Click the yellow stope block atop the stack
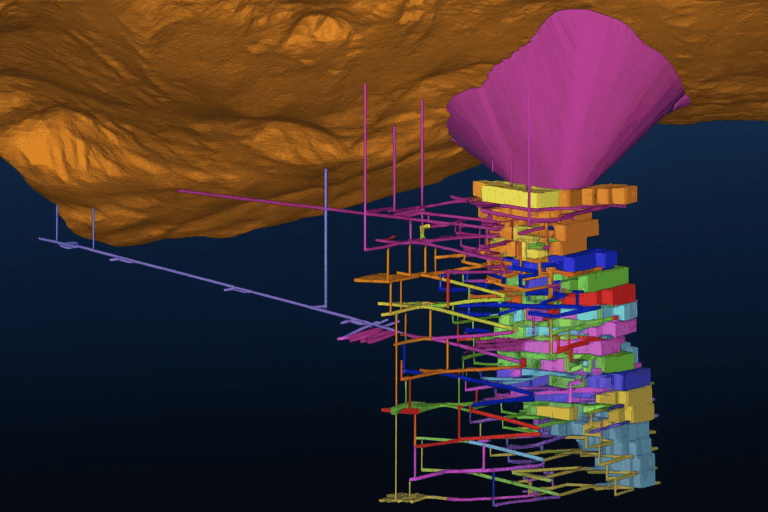Image resolution: width=768 pixels, height=512 pixels. pos(518,194)
